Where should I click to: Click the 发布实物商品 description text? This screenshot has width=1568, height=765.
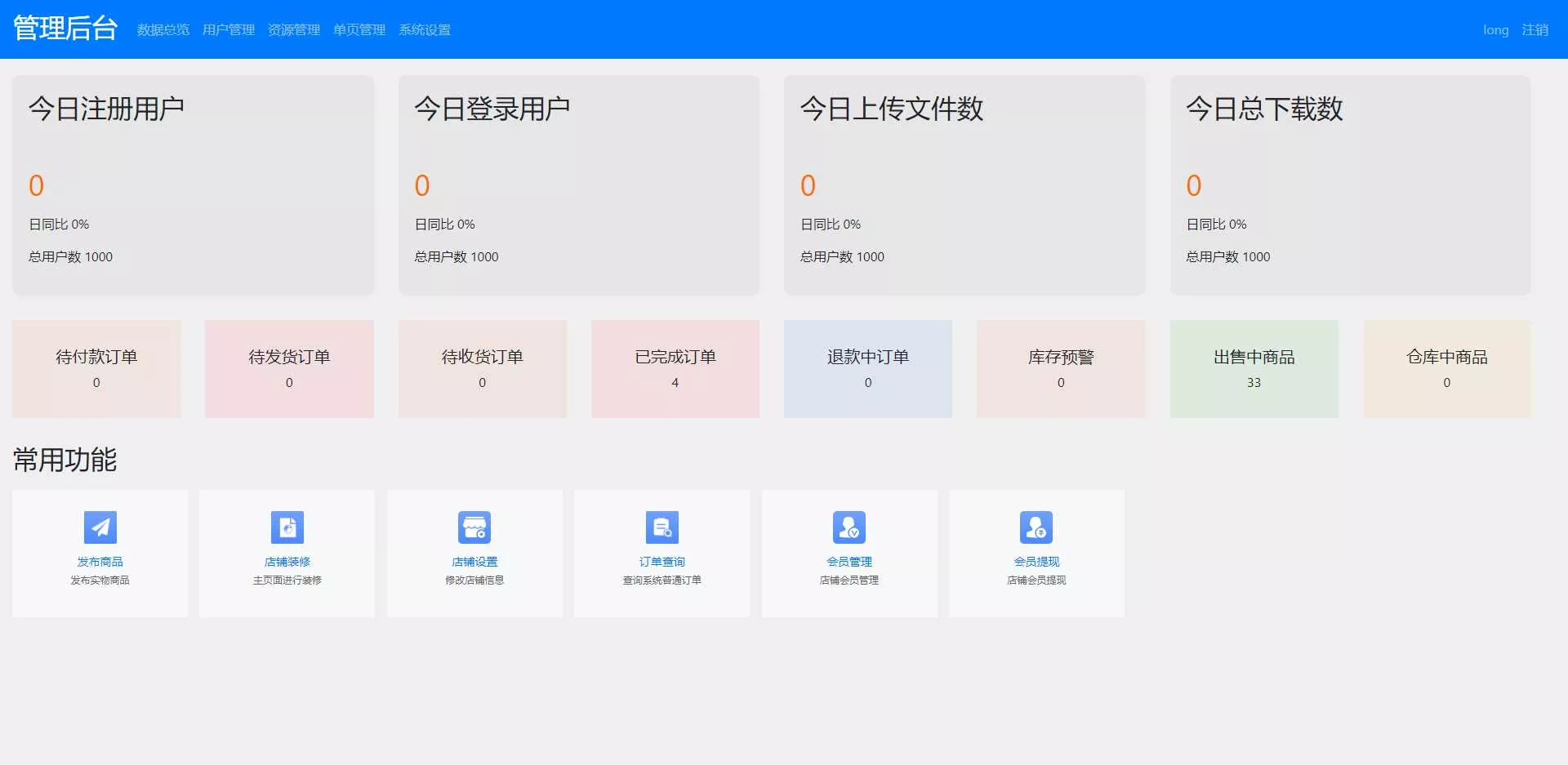click(100, 580)
